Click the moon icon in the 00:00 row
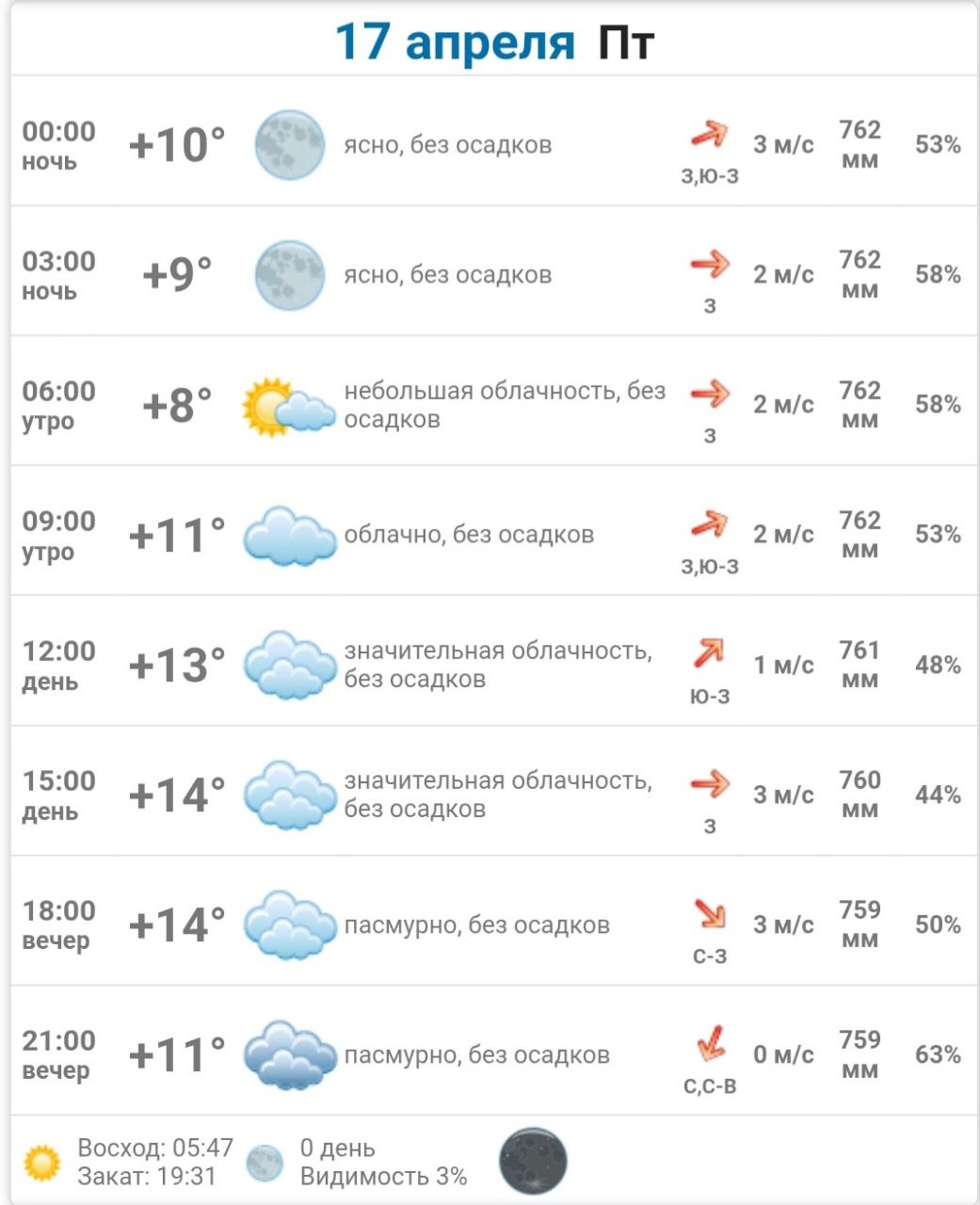This screenshot has width=980, height=1205. 290,145
